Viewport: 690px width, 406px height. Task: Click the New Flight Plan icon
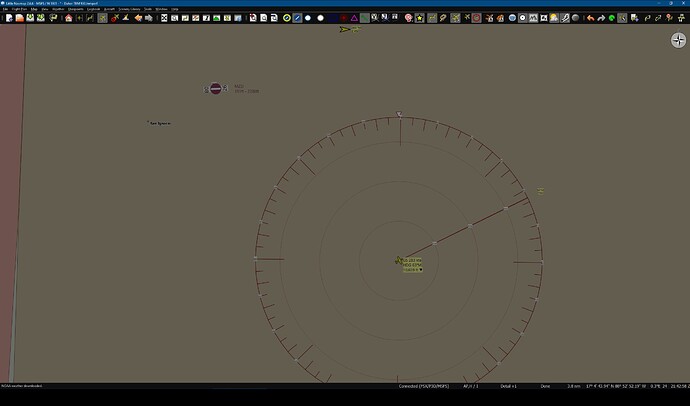[x=9, y=18]
